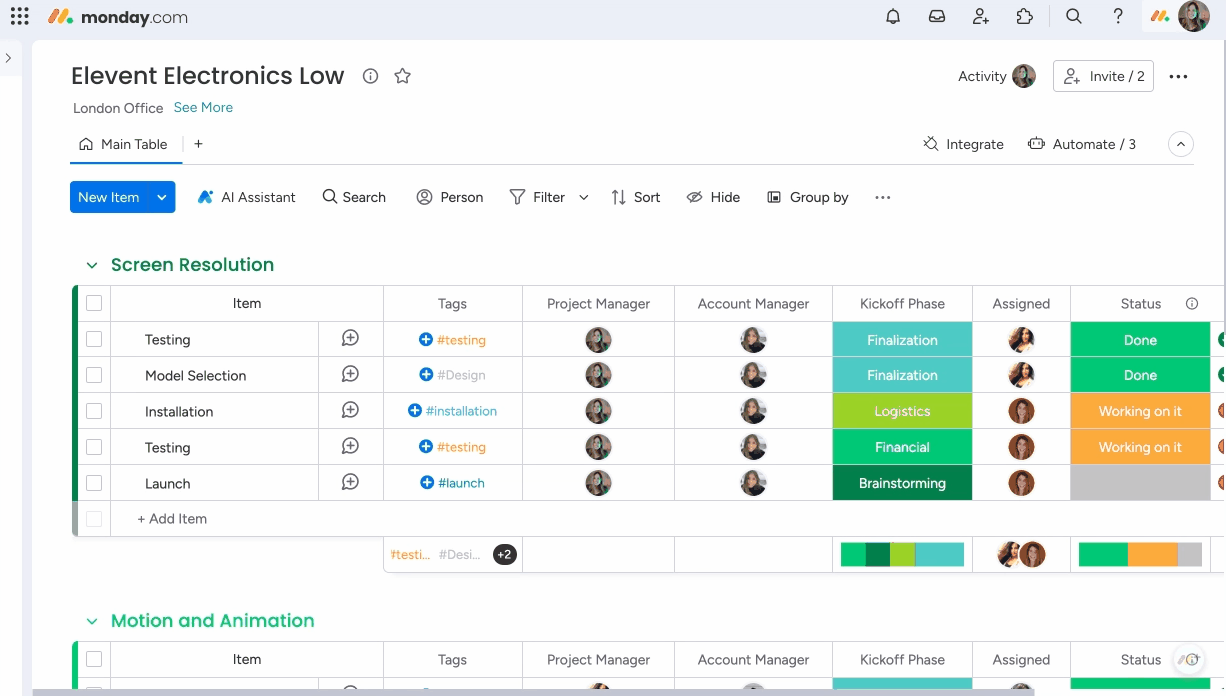
Task: Open the inbox tray icon
Action: (937, 17)
